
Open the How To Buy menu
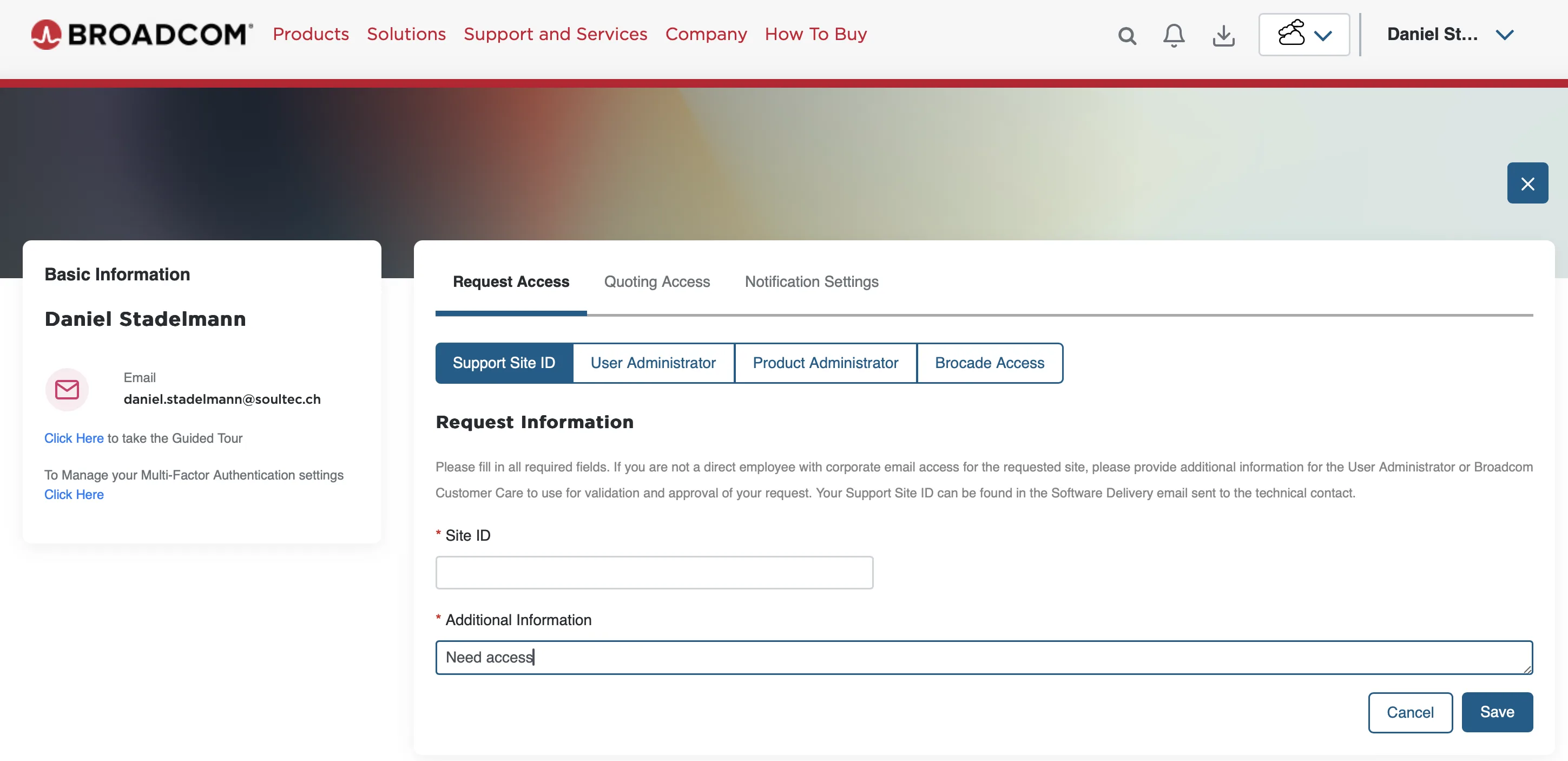click(816, 34)
